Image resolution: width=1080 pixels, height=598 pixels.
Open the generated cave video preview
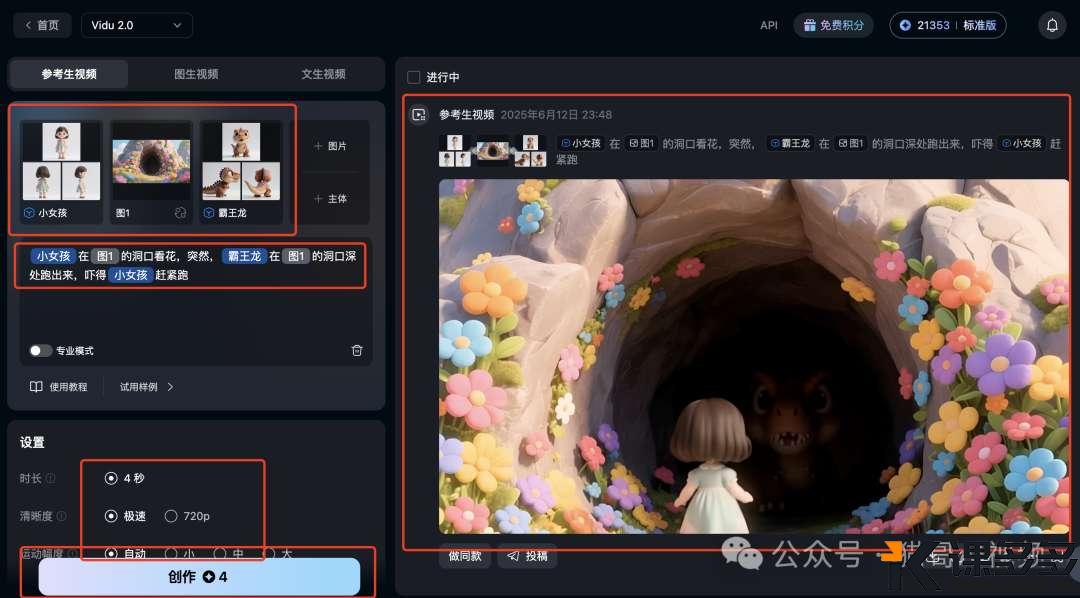tap(753, 356)
